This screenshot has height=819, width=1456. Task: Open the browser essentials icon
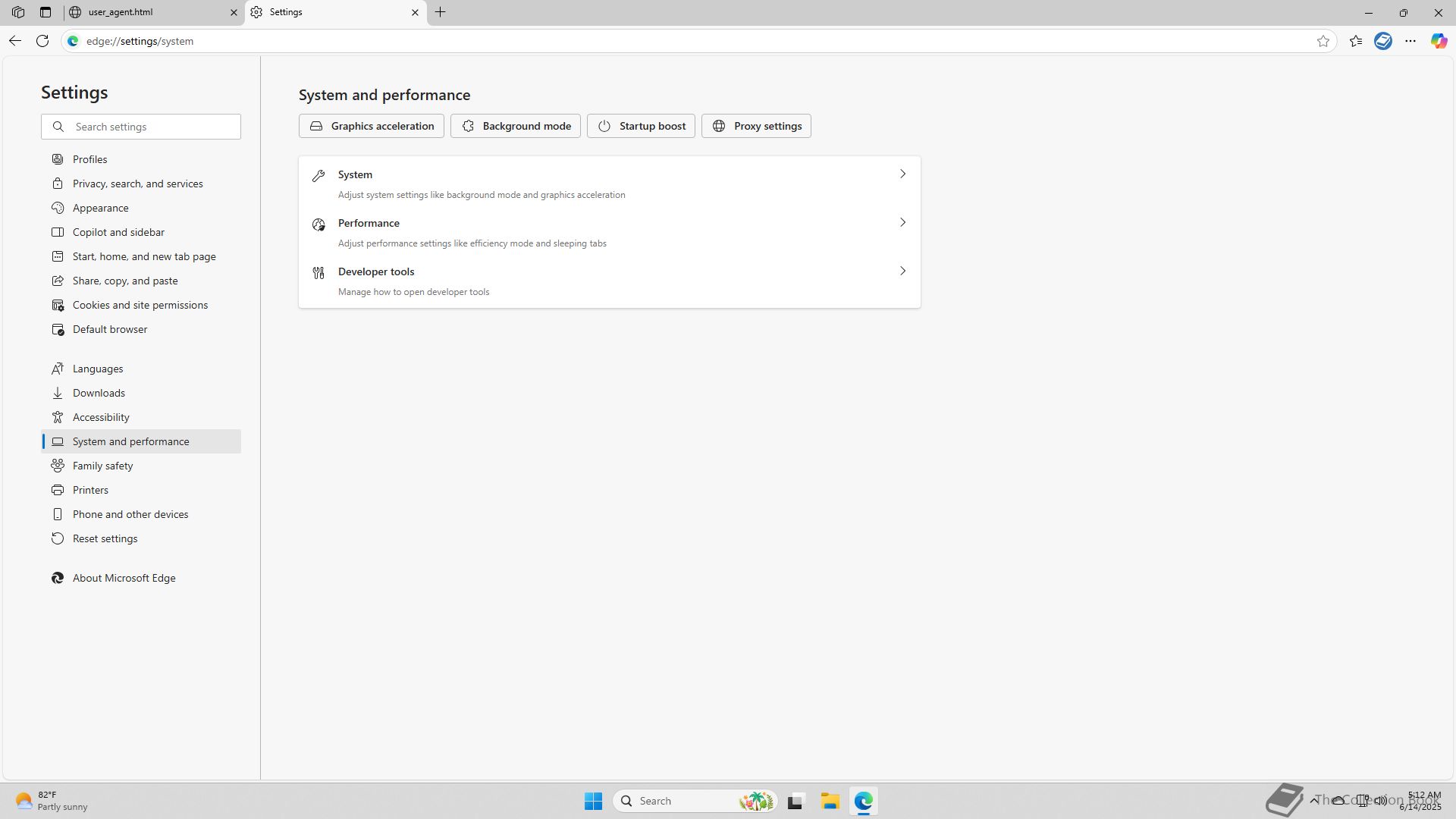pos(1383,41)
